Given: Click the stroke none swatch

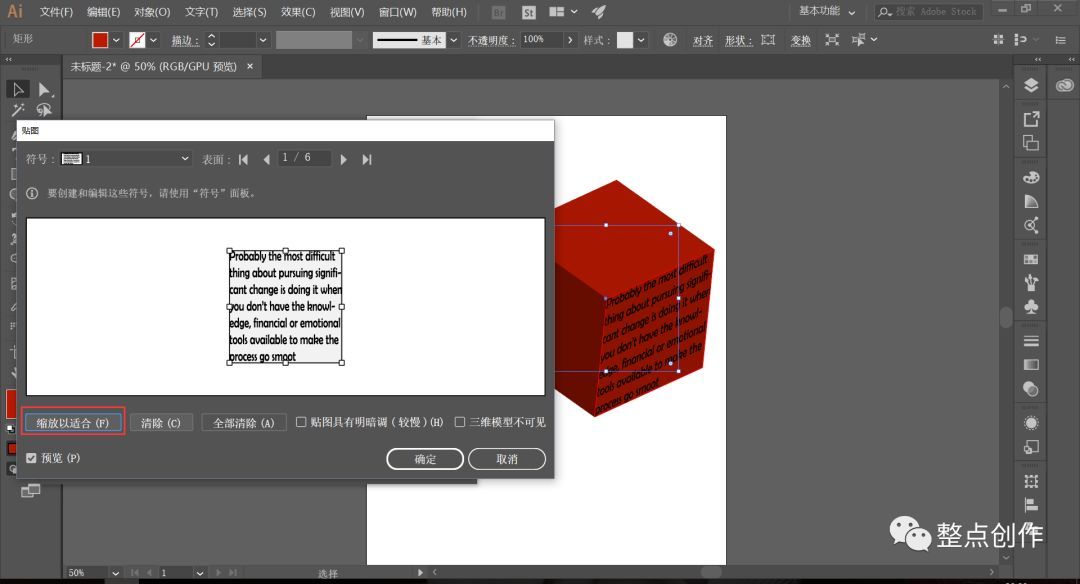Looking at the screenshot, I should (x=137, y=40).
